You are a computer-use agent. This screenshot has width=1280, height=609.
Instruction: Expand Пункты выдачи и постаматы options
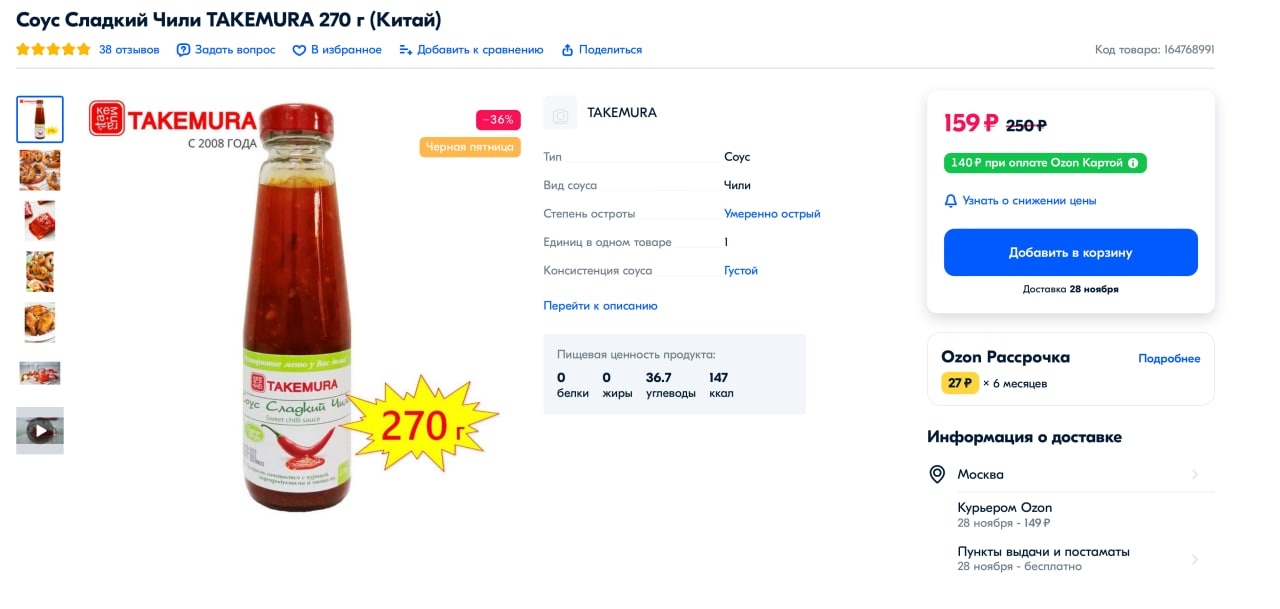(1194, 559)
